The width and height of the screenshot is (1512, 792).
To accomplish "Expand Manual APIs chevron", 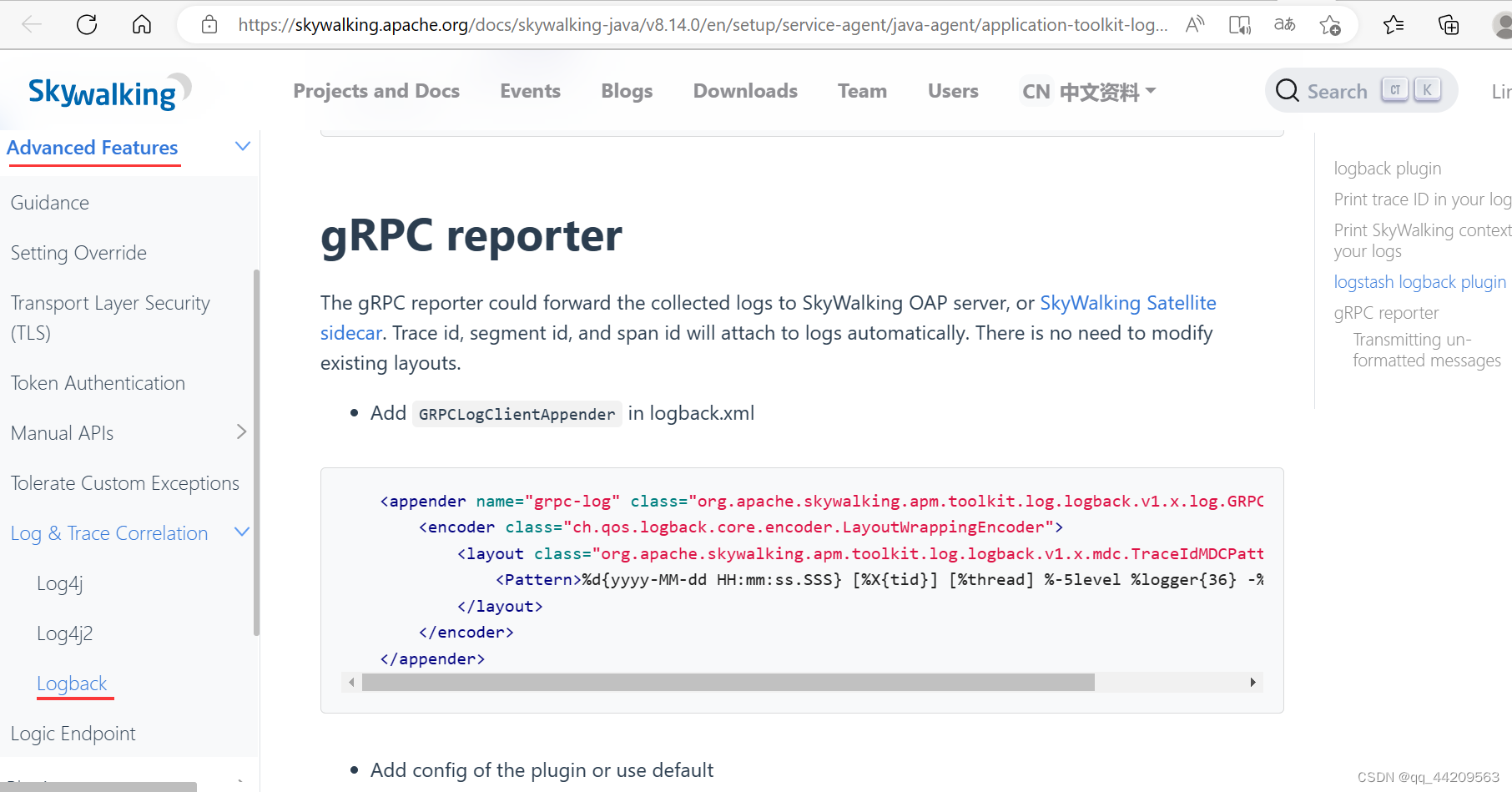I will [x=242, y=431].
